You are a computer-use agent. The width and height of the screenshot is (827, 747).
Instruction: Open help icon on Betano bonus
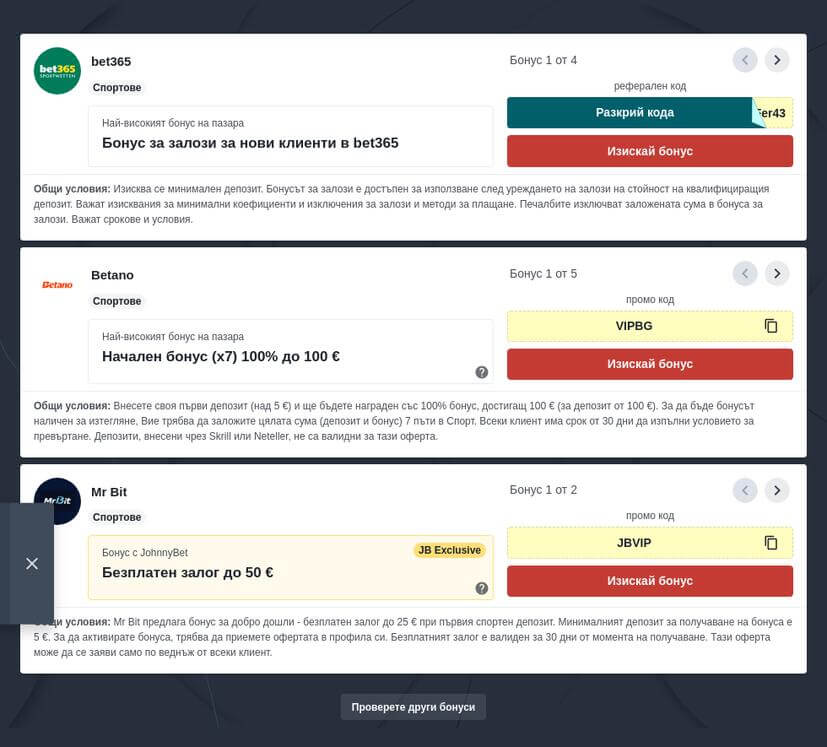(481, 372)
